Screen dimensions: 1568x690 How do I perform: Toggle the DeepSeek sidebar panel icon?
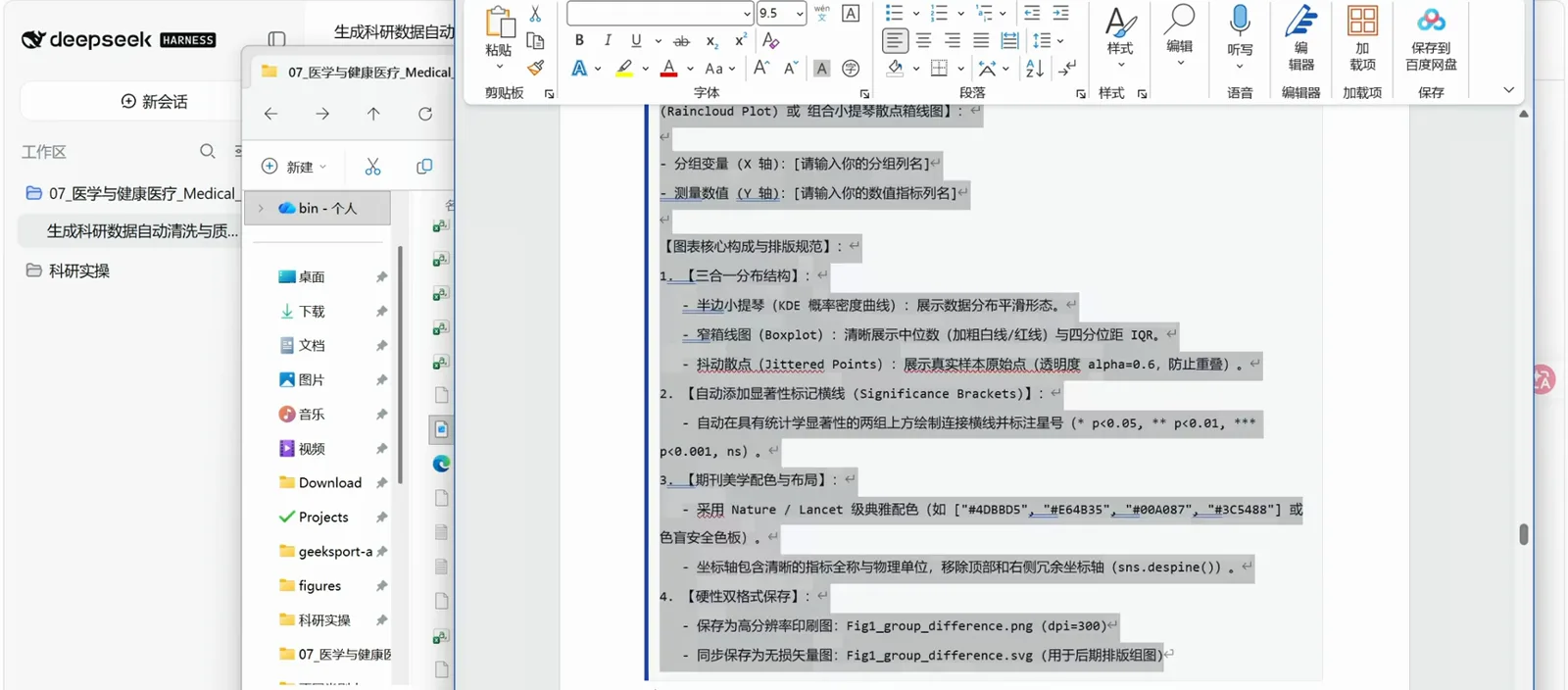tap(276, 39)
